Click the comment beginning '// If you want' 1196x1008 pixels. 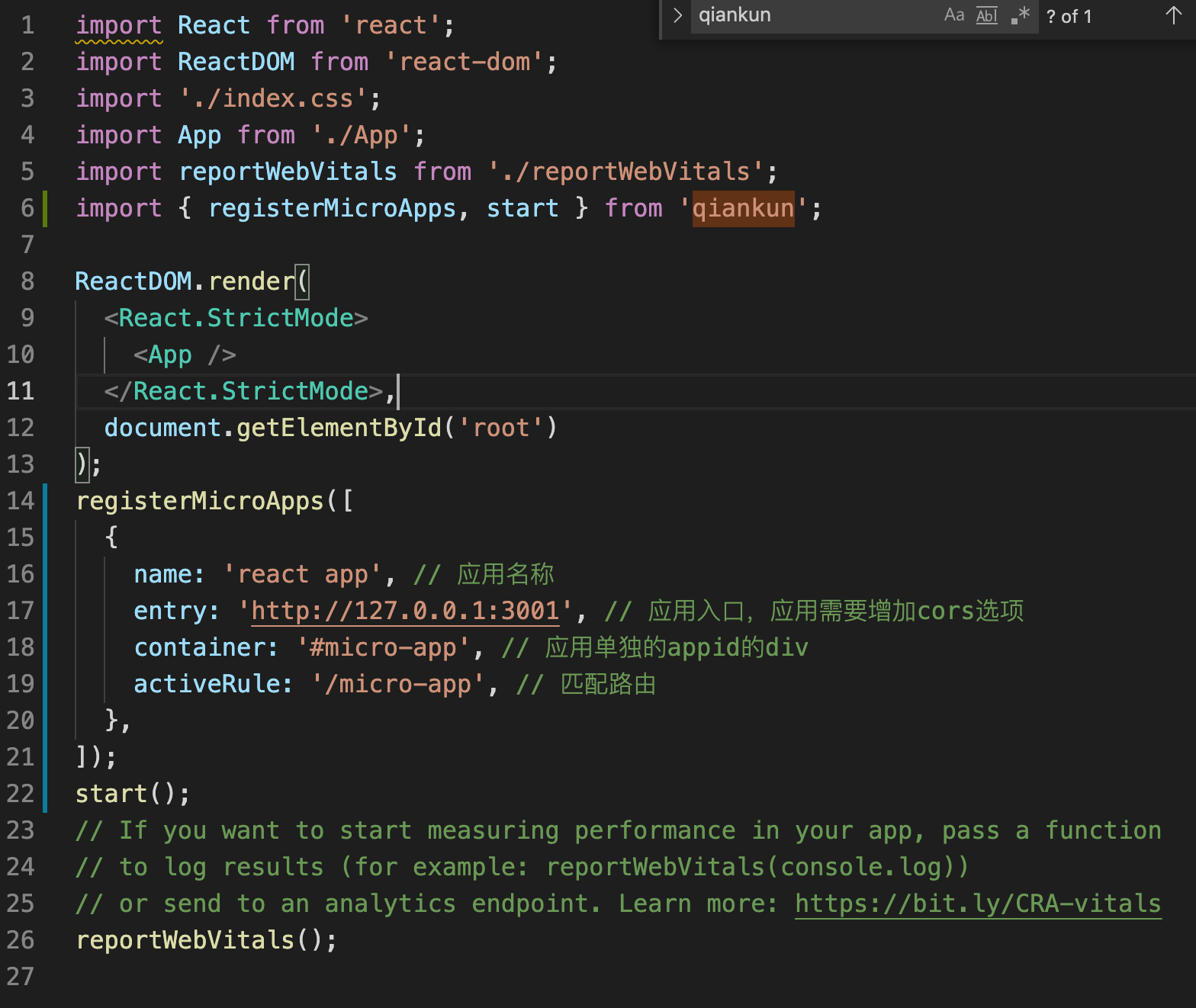click(619, 830)
